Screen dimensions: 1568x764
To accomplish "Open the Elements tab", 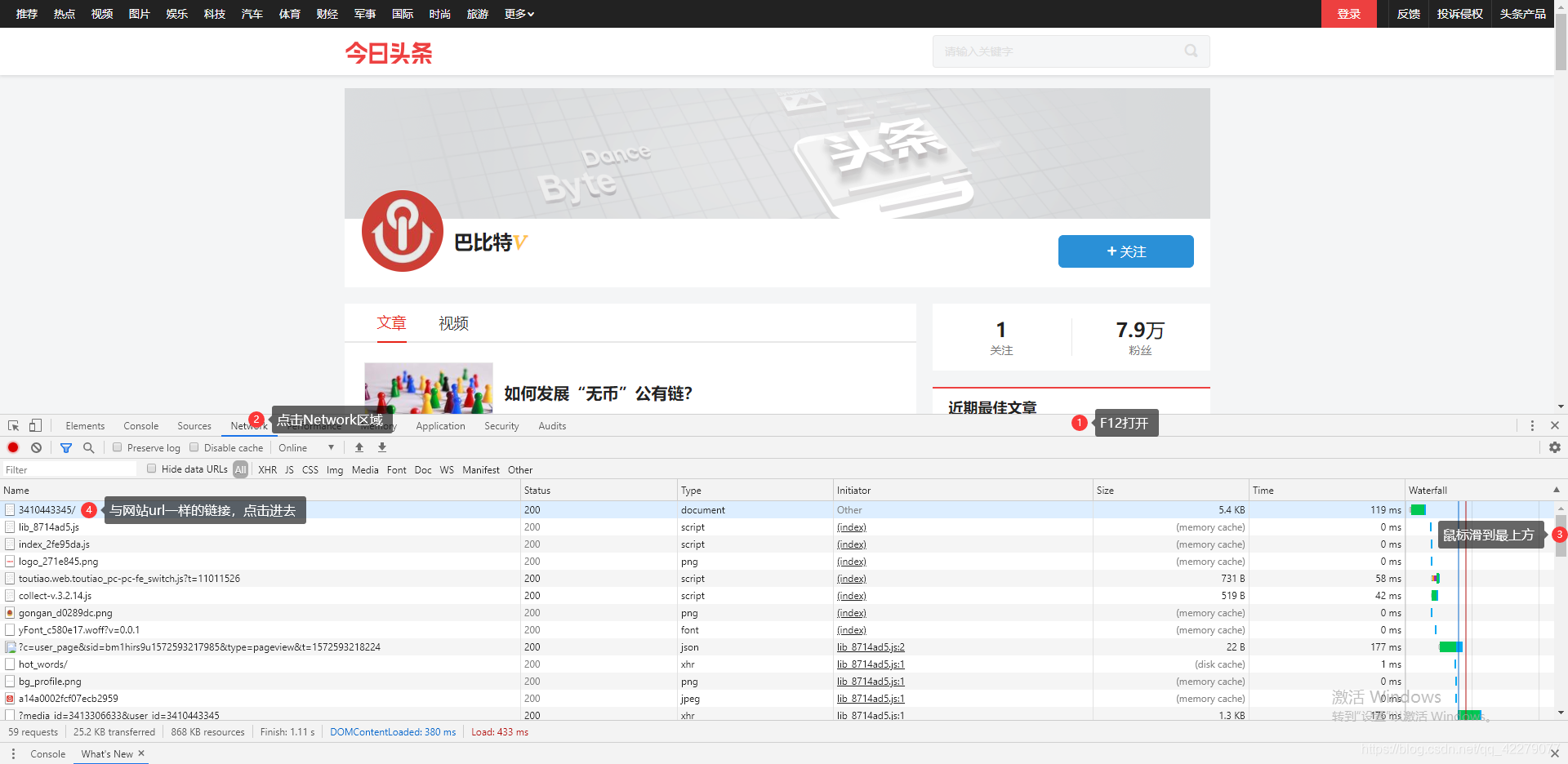I will (85, 426).
